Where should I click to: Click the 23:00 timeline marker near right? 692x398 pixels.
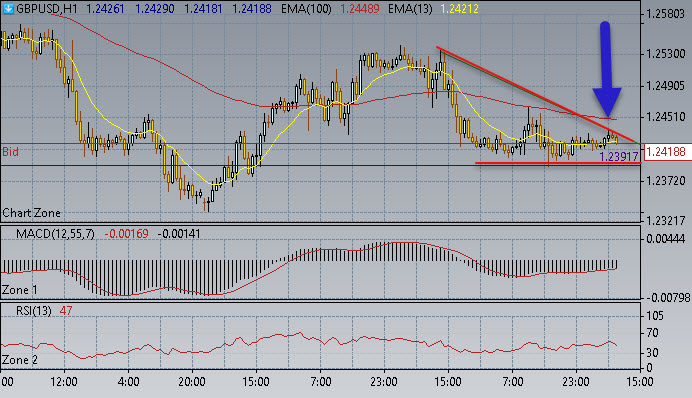click(x=576, y=381)
